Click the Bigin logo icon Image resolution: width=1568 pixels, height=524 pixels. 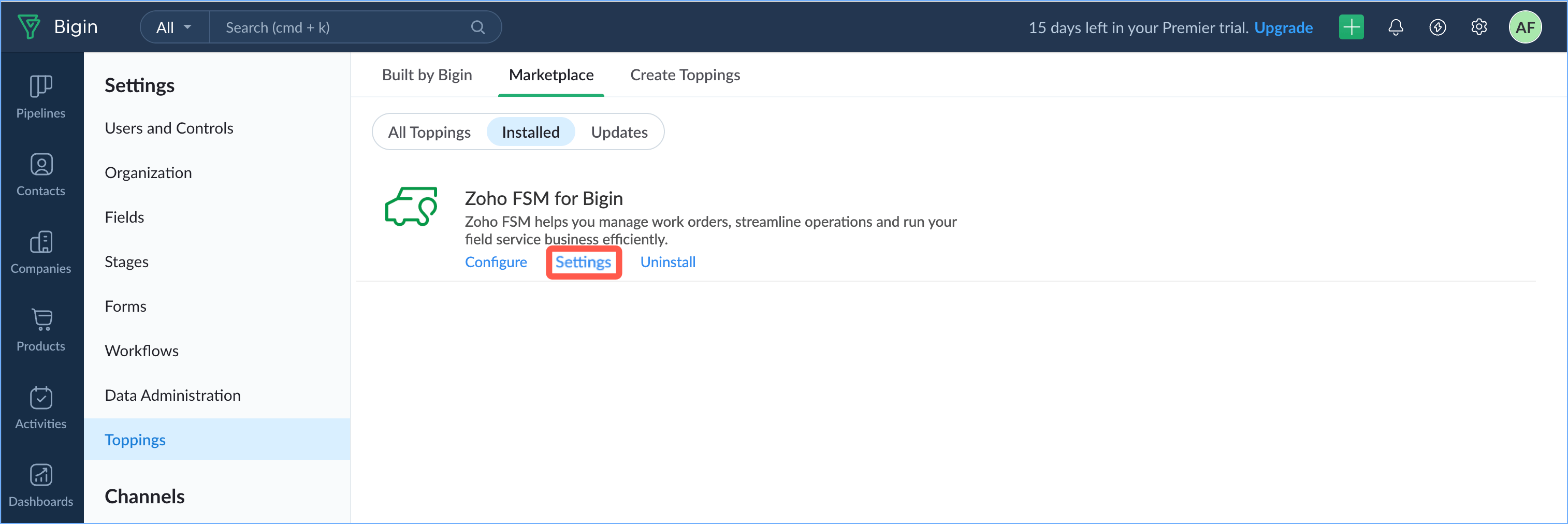coord(28,27)
